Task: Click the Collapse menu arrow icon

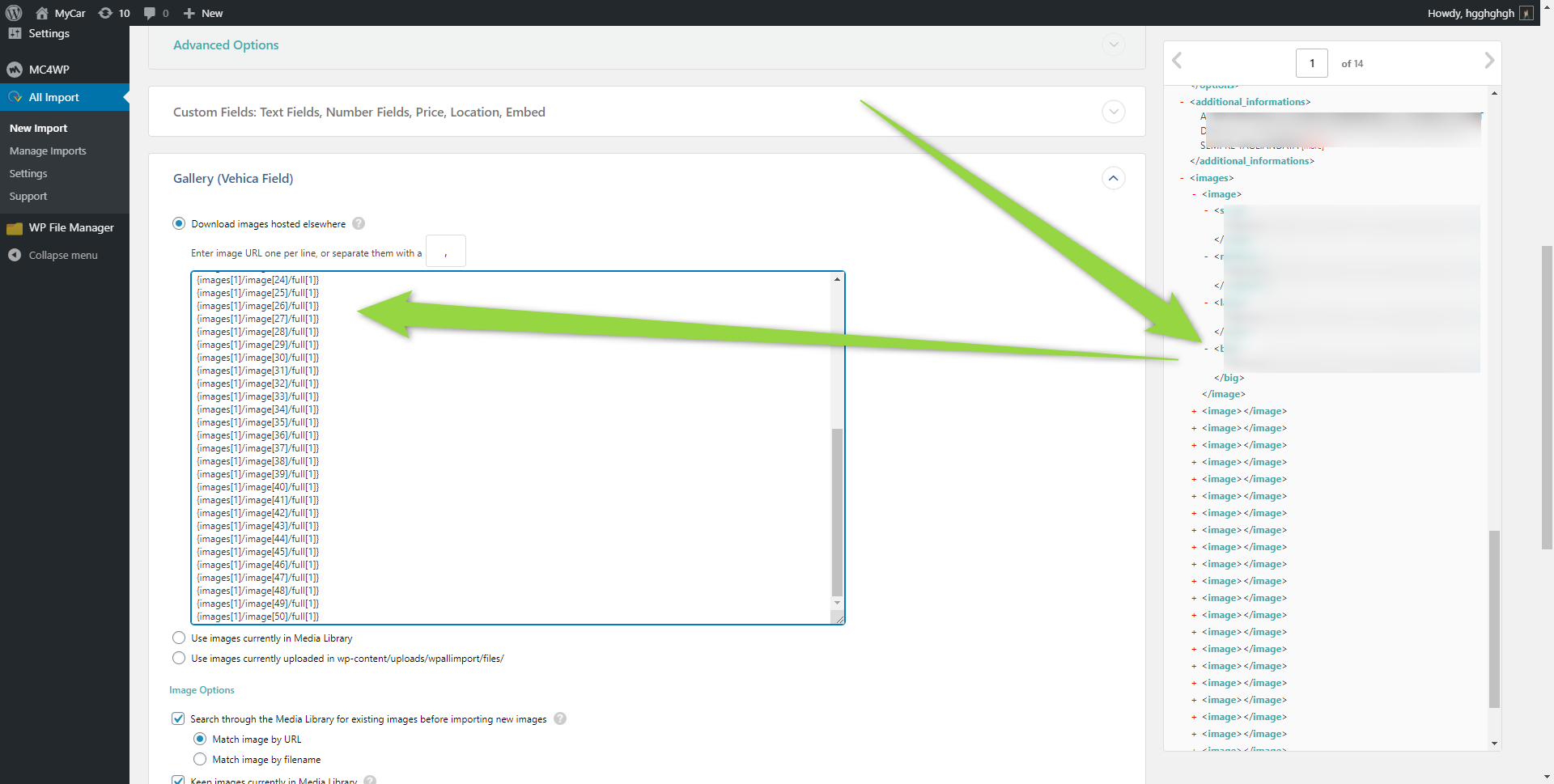Action: (15, 255)
